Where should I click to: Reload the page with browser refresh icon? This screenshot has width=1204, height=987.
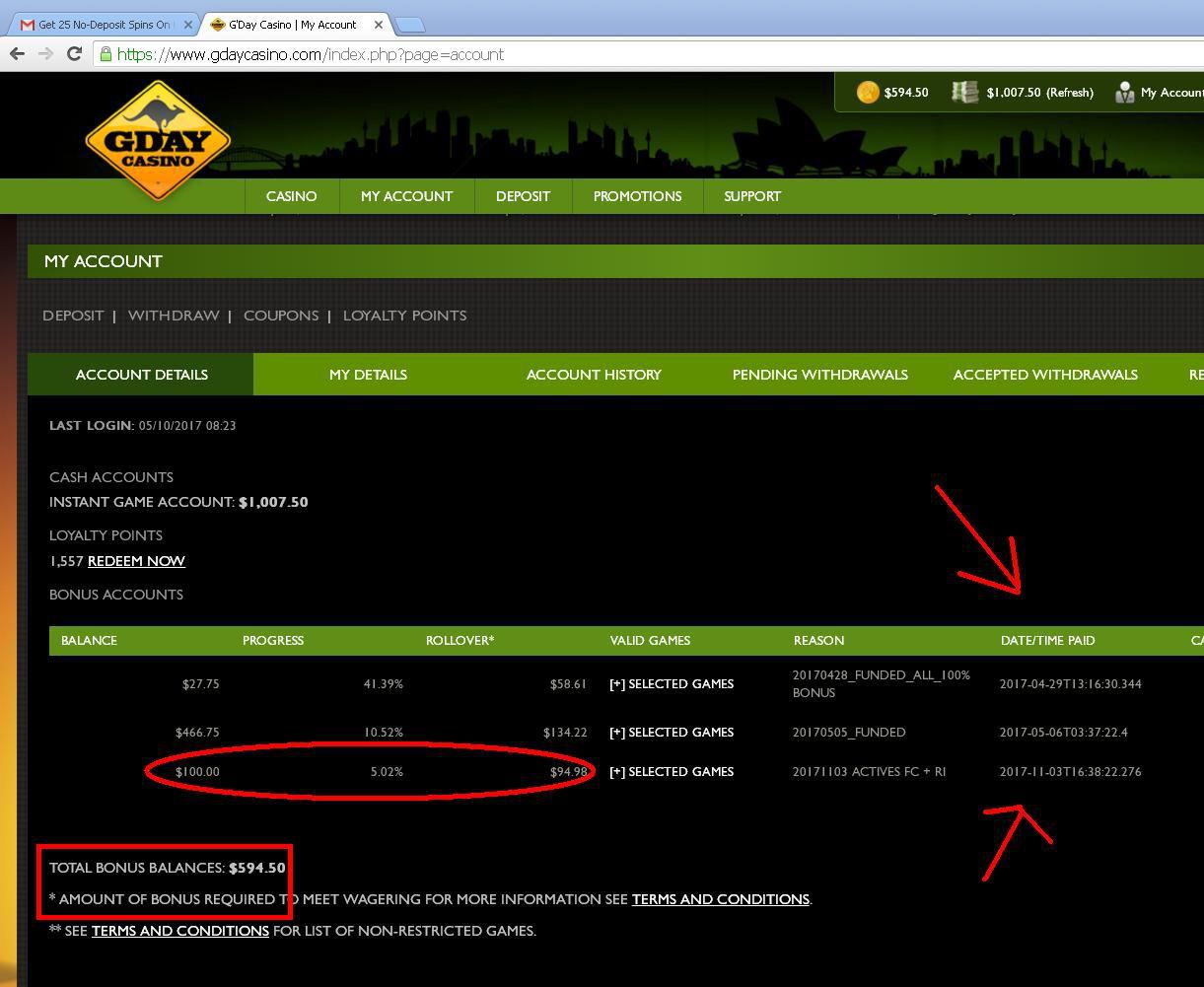(74, 54)
